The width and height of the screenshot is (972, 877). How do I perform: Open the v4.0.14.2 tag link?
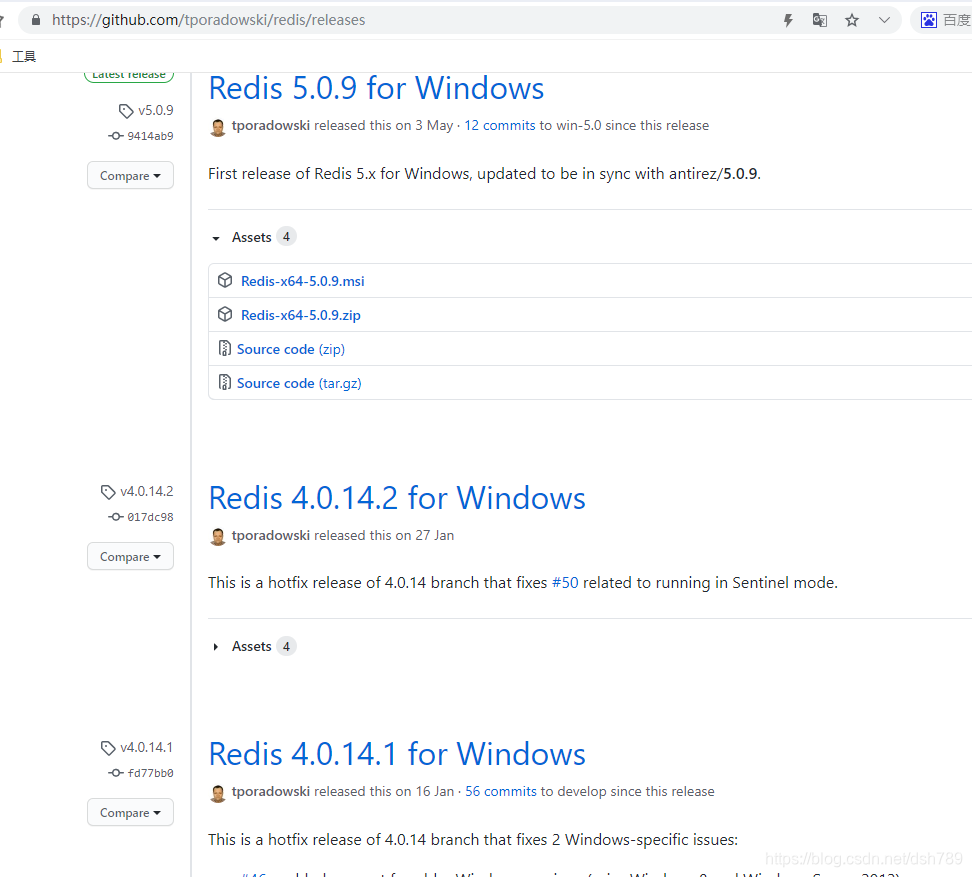(147, 491)
